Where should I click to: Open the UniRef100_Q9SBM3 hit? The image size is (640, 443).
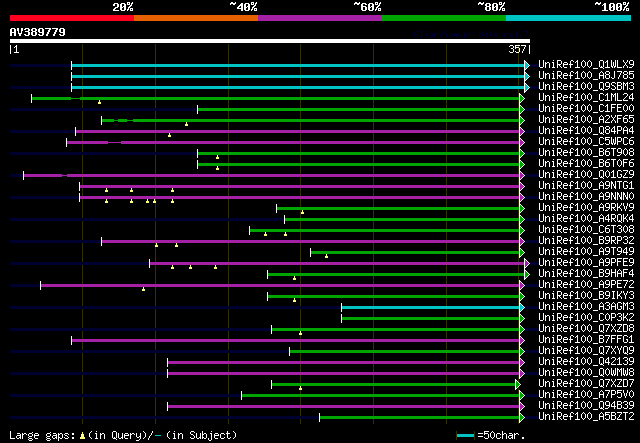pos(586,86)
